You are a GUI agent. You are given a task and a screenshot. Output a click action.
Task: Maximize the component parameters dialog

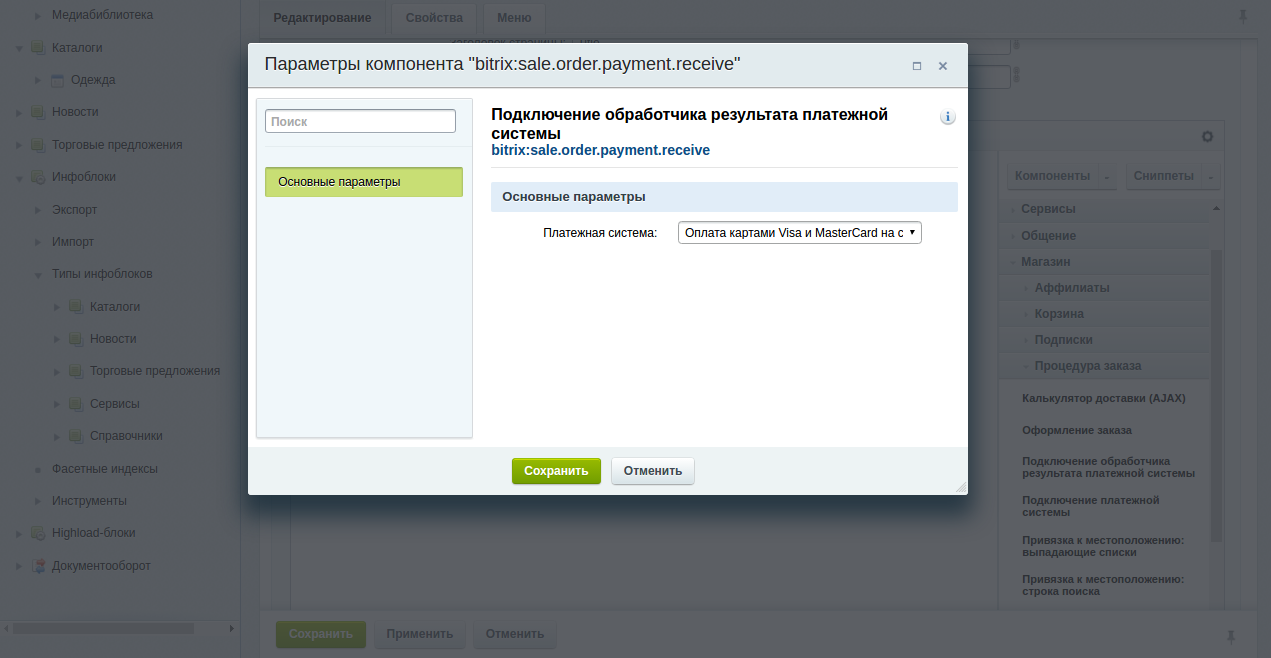click(x=916, y=66)
